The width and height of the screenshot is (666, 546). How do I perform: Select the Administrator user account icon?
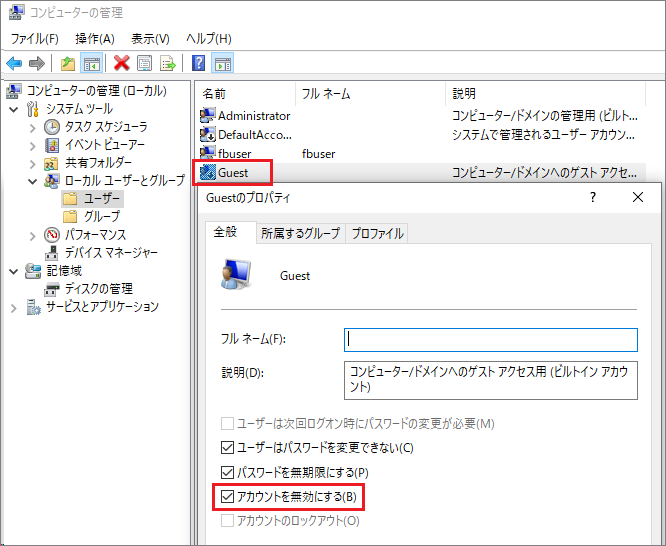[208, 116]
